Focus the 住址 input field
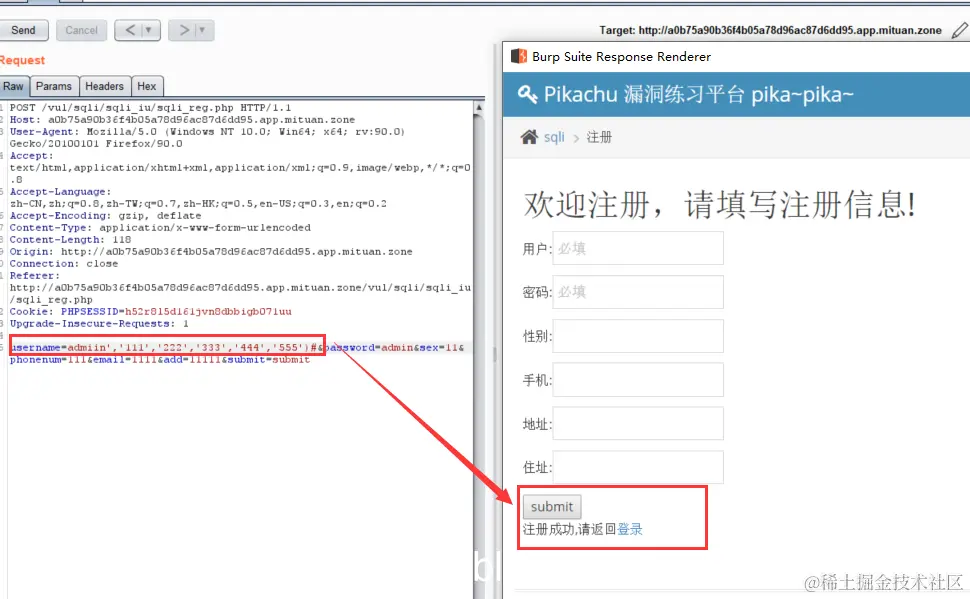Viewport: 970px width, 599px height. (x=638, y=467)
